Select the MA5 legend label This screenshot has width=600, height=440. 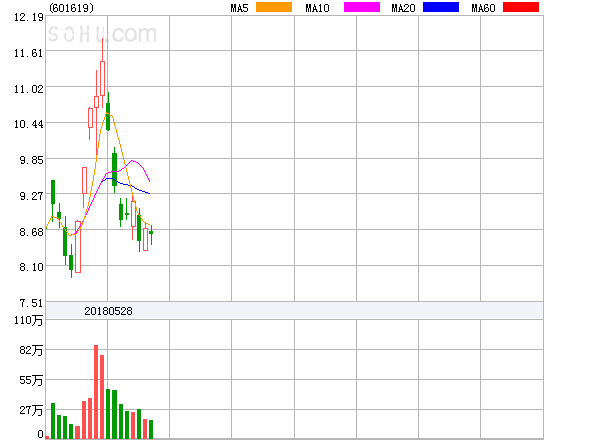click(x=240, y=8)
